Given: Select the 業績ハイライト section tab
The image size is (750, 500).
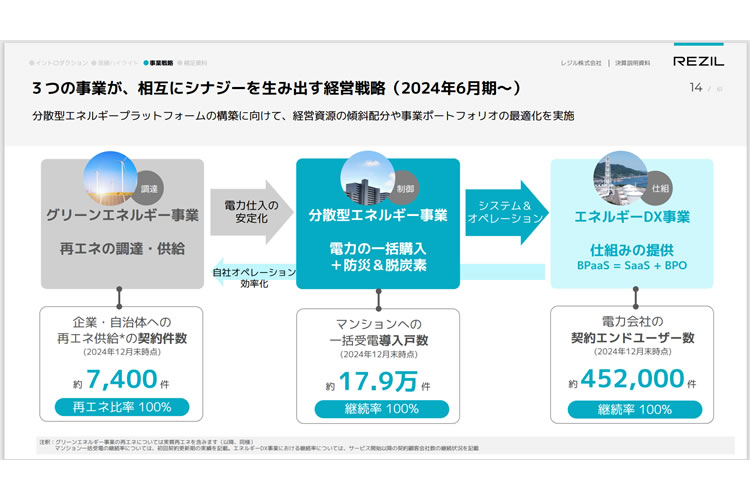Looking at the screenshot, I should (116, 62).
